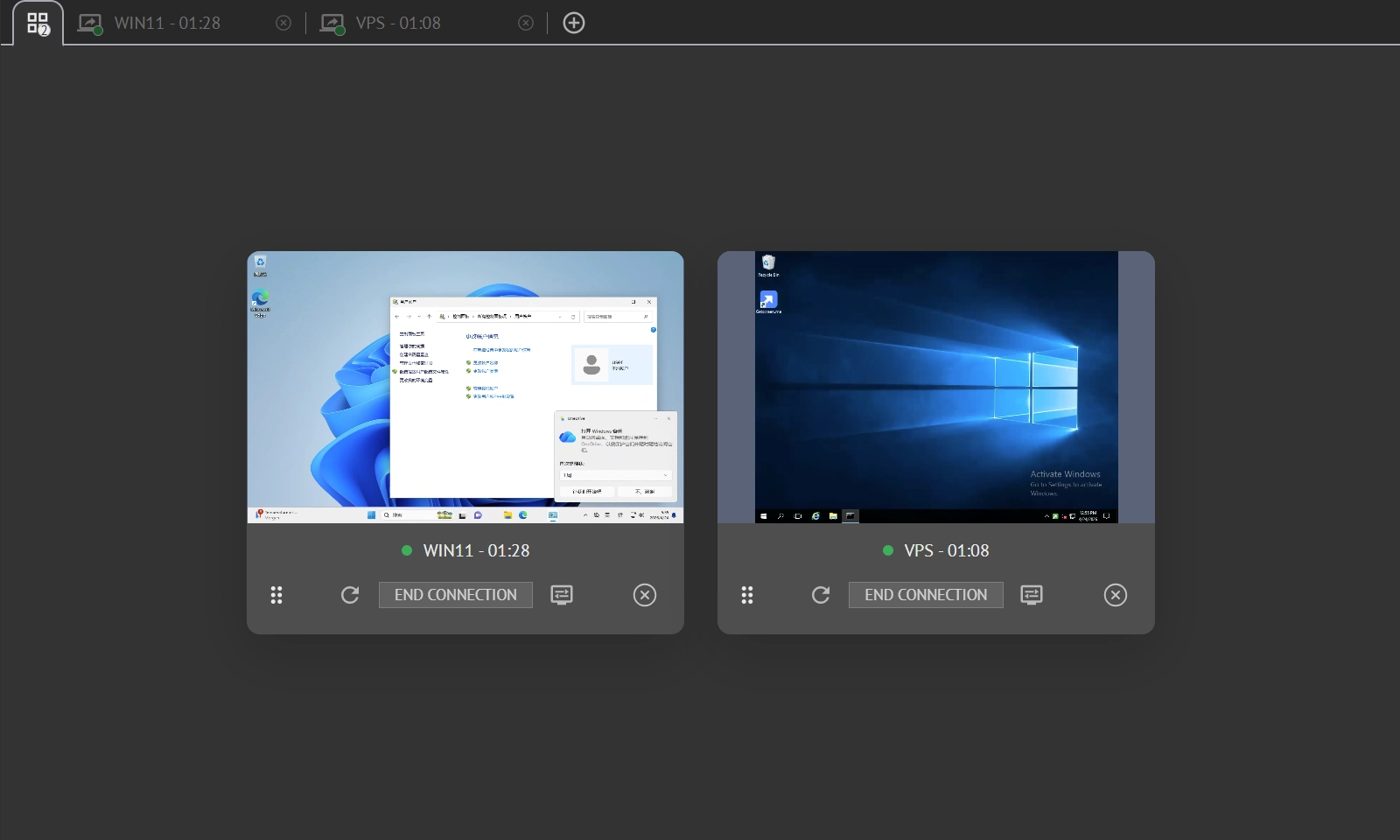Switch to the WIN11 - 01:28 tab
The width and height of the screenshot is (1400, 840).
coord(166,24)
